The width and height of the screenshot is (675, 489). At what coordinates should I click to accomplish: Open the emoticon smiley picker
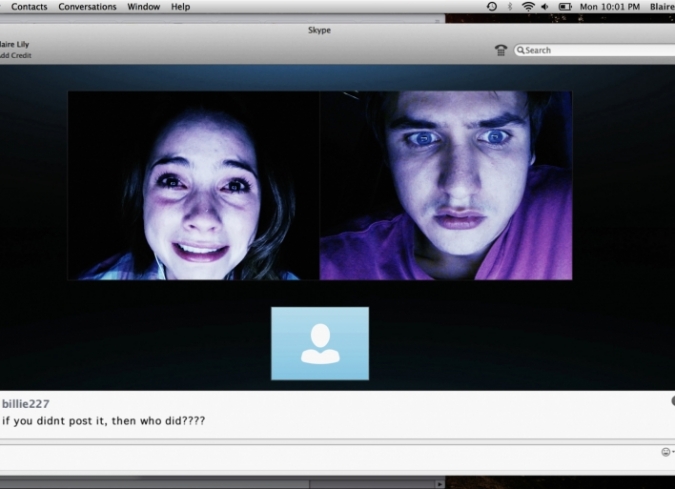(x=666, y=452)
